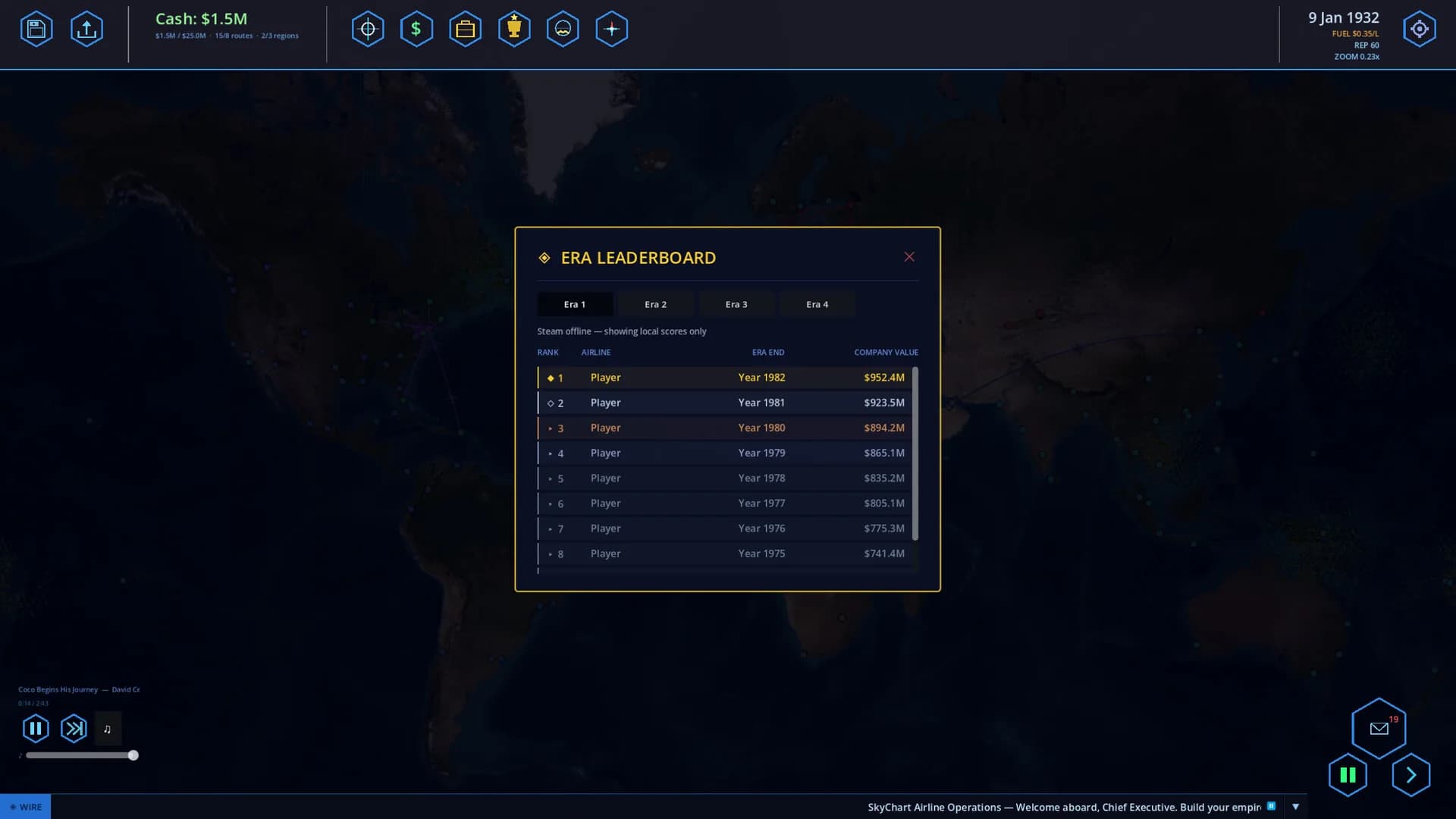The width and height of the screenshot is (1456, 819).
Task: Select rank 3 row Year 1980
Action: [x=724, y=428]
